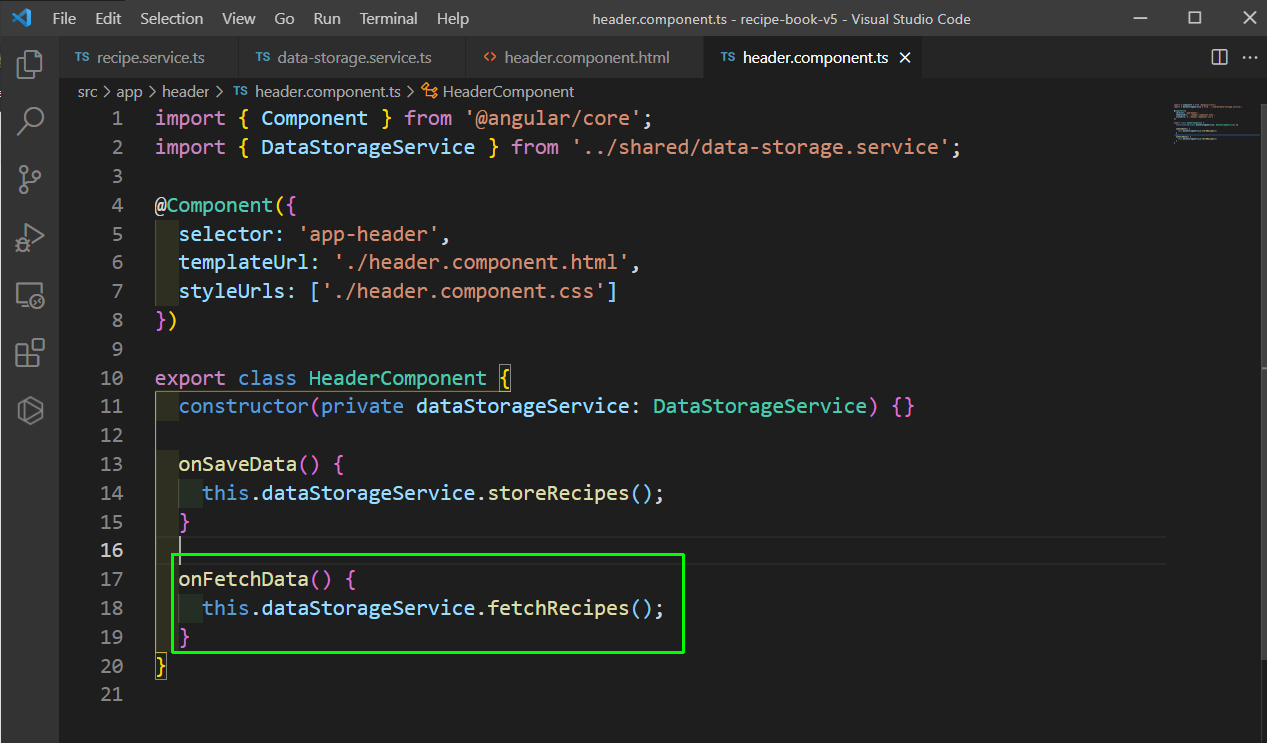Click the 'app-header' selector value
This screenshot has width=1267, height=743.
(x=369, y=234)
